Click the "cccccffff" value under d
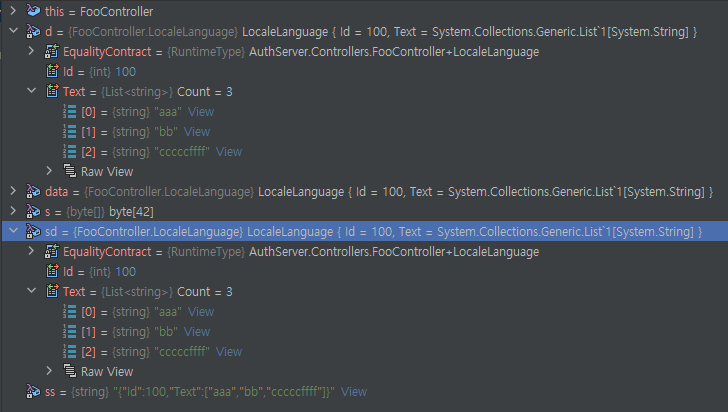The height and width of the screenshot is (412, 728). [182, 152]
